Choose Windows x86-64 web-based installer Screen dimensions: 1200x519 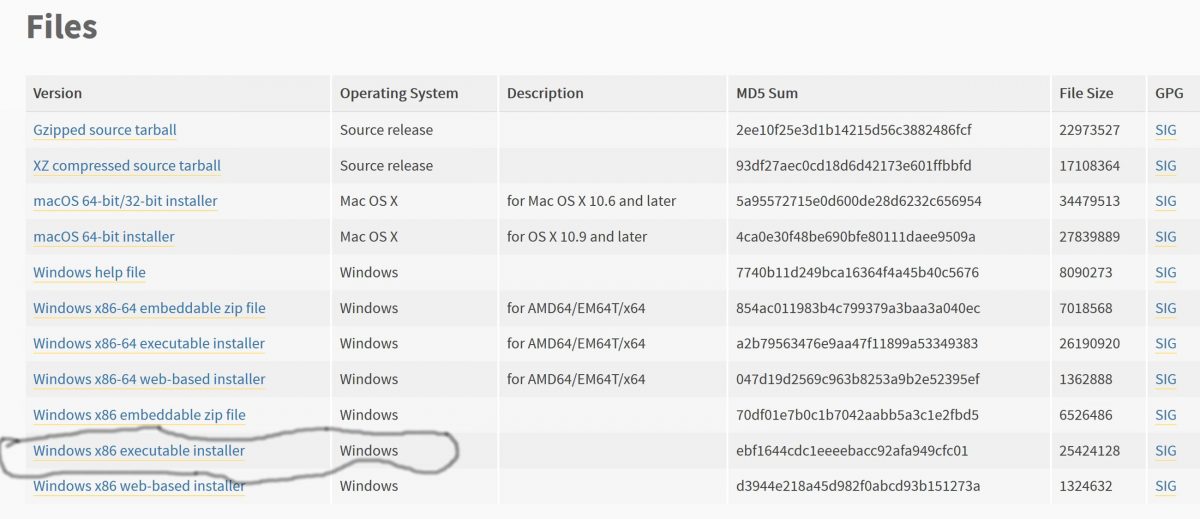point(149,379)
